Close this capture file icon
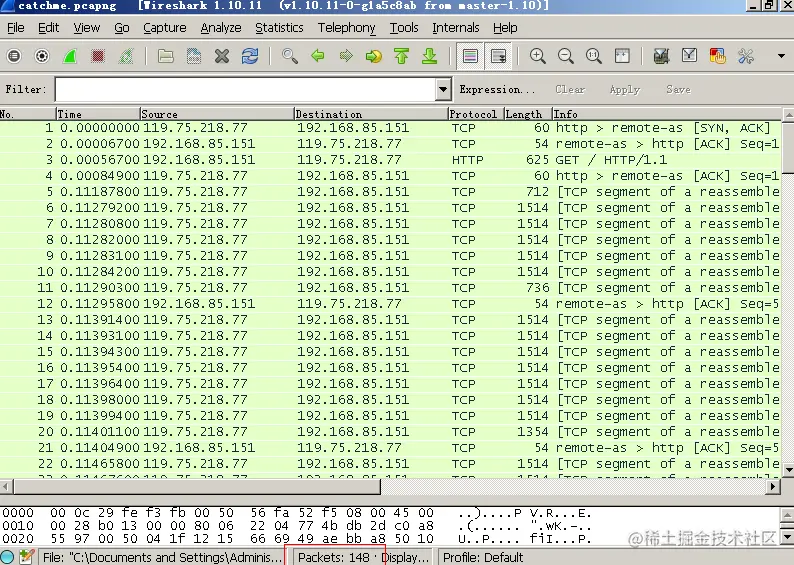 (222, 56)
